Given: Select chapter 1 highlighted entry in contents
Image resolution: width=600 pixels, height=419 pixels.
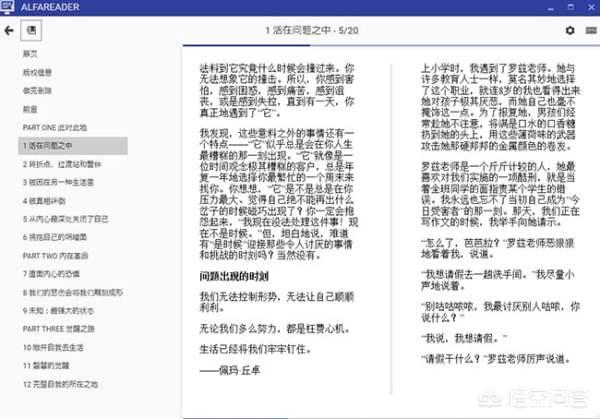Looking at the screenshot, I should 73,146.
